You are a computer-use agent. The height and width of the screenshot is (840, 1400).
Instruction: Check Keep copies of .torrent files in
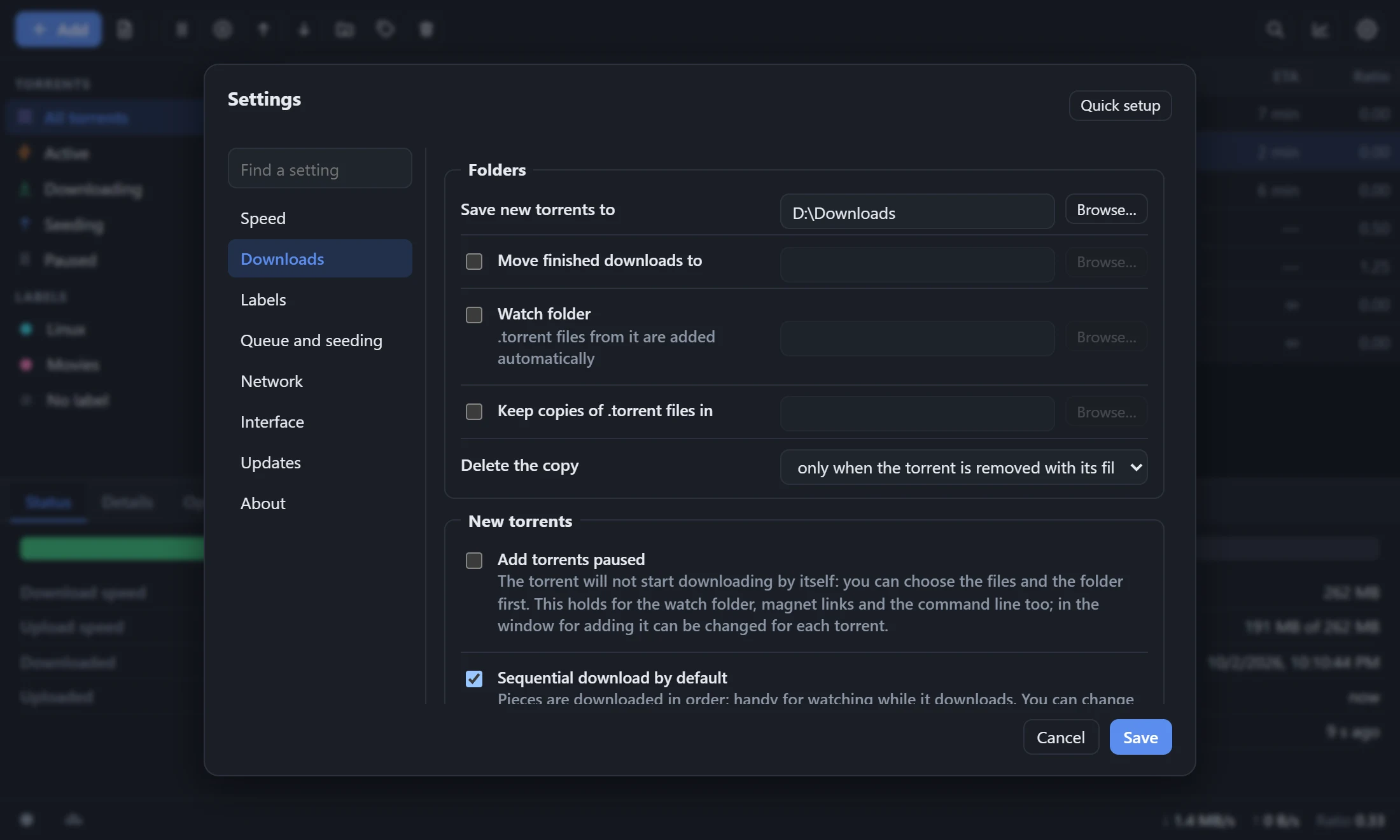pos(474,412)
